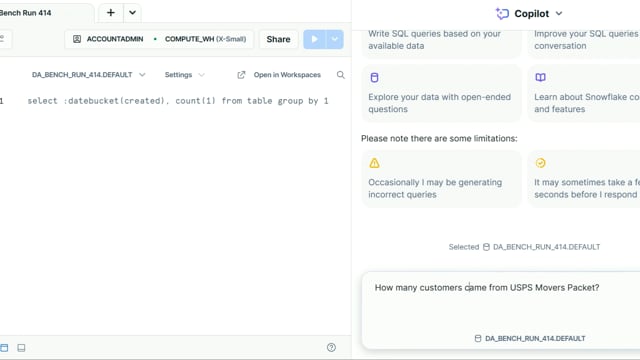This screenshot has width=640, height=360.
Task: Toggle the bottom results panel layout icon
Action: [21, 348]
